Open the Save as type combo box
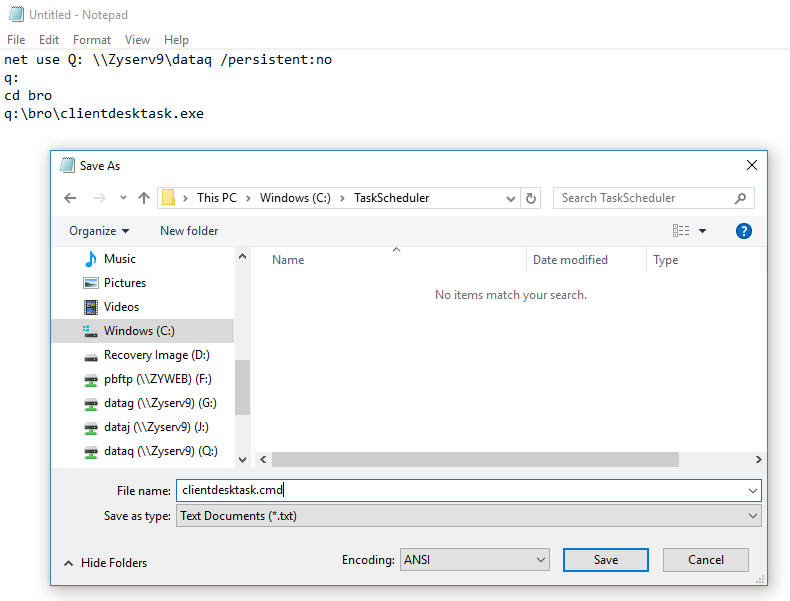790x601 pixels. (x=469, y=516)
